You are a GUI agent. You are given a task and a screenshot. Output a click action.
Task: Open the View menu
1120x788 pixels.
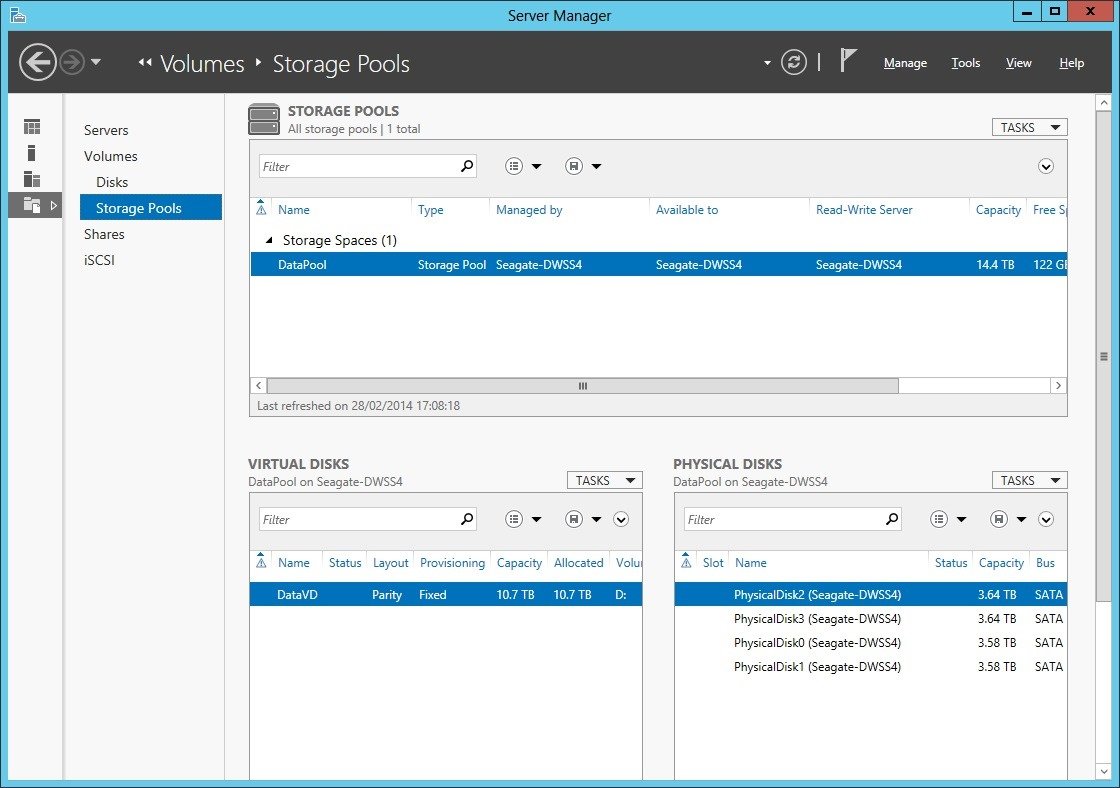[x=1019, y=63]
